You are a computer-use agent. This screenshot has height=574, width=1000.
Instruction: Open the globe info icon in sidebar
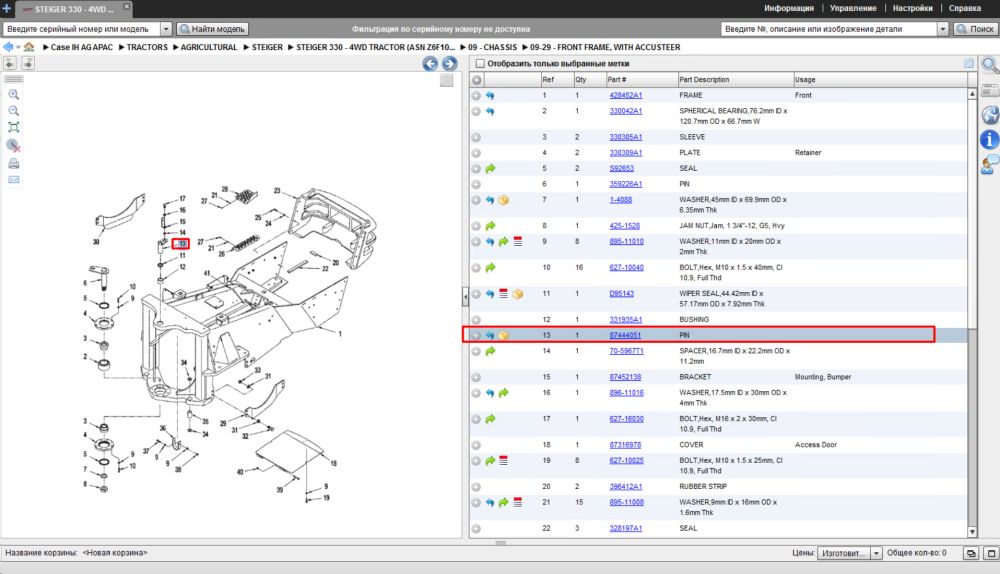[x=990, y=115]
